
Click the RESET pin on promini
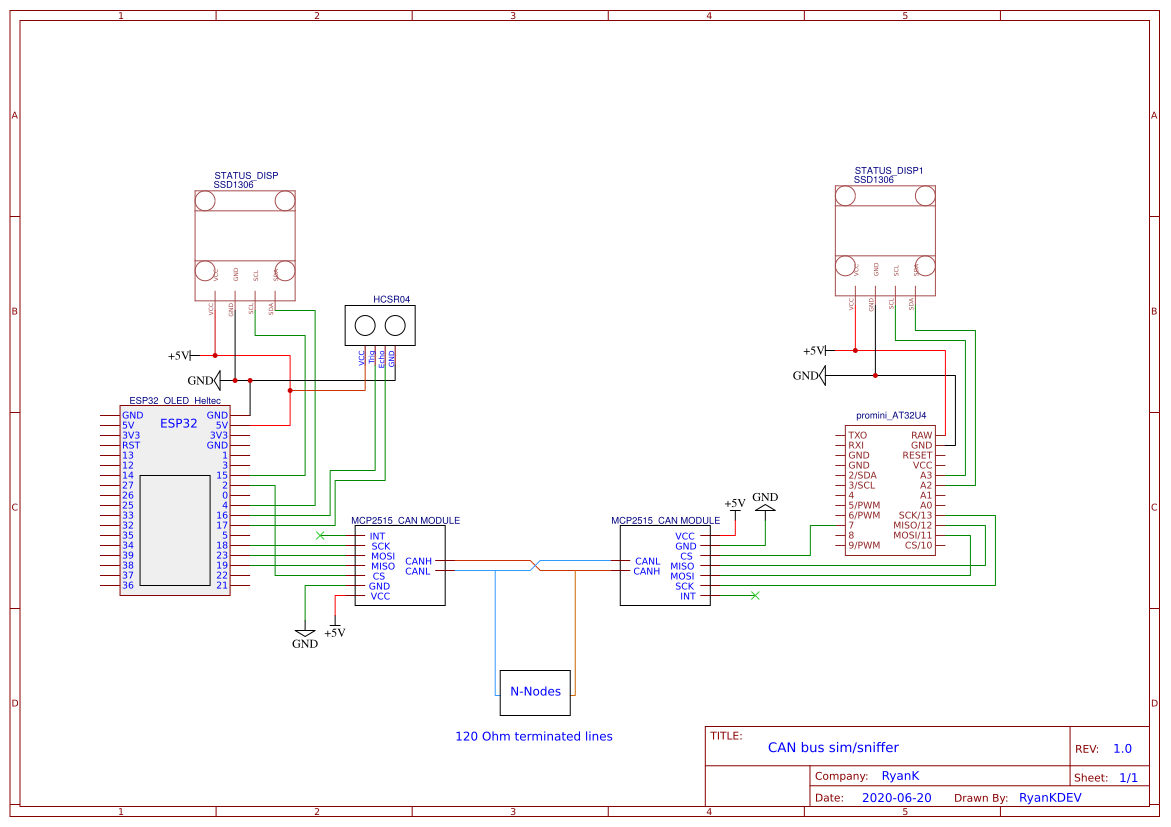tap(917, 455)
